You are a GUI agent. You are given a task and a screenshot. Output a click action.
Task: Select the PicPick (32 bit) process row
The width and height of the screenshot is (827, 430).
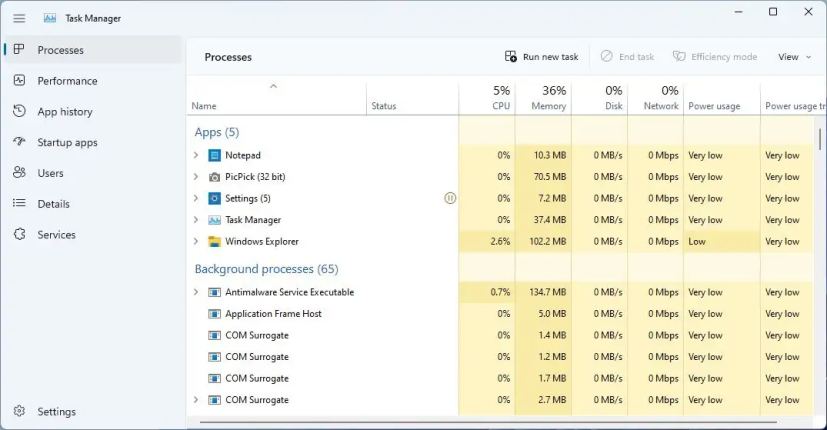coord(300,177)
